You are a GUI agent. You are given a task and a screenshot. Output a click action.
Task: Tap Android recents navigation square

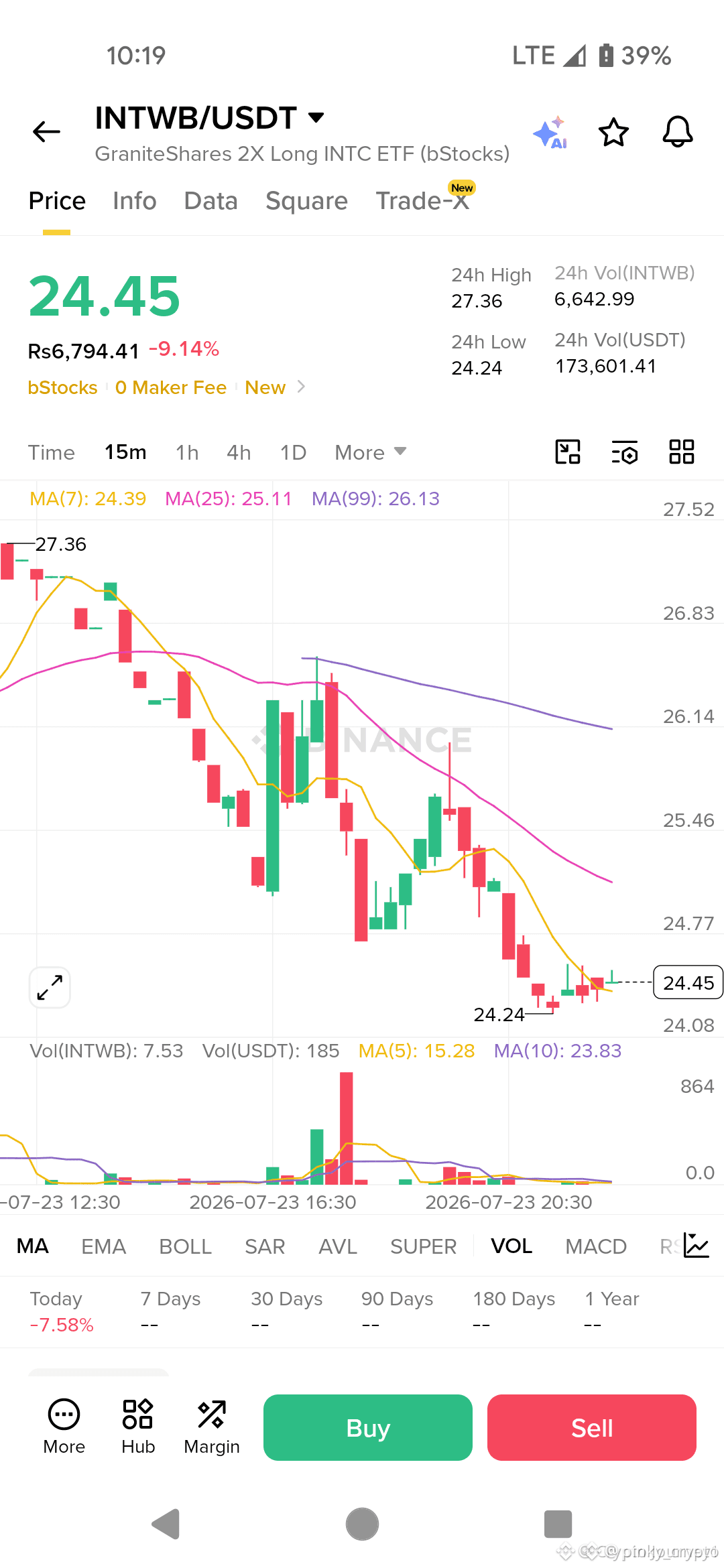558,1524
